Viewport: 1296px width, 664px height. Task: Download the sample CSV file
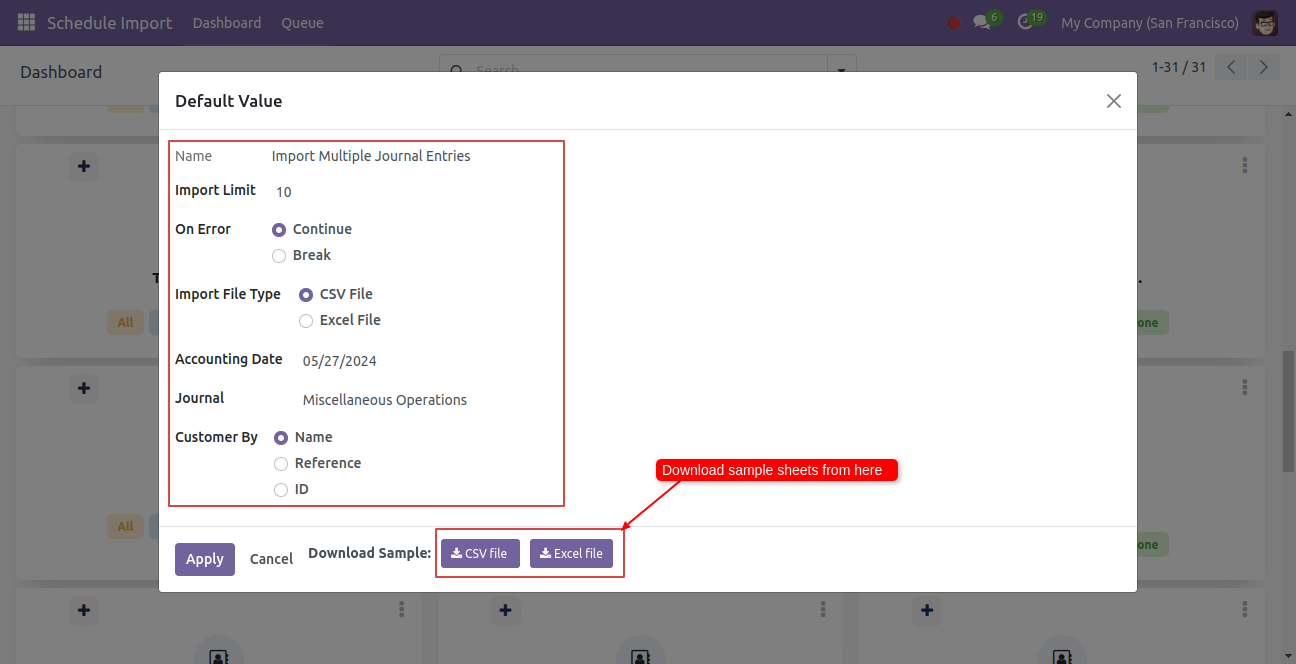click(480, 553)
